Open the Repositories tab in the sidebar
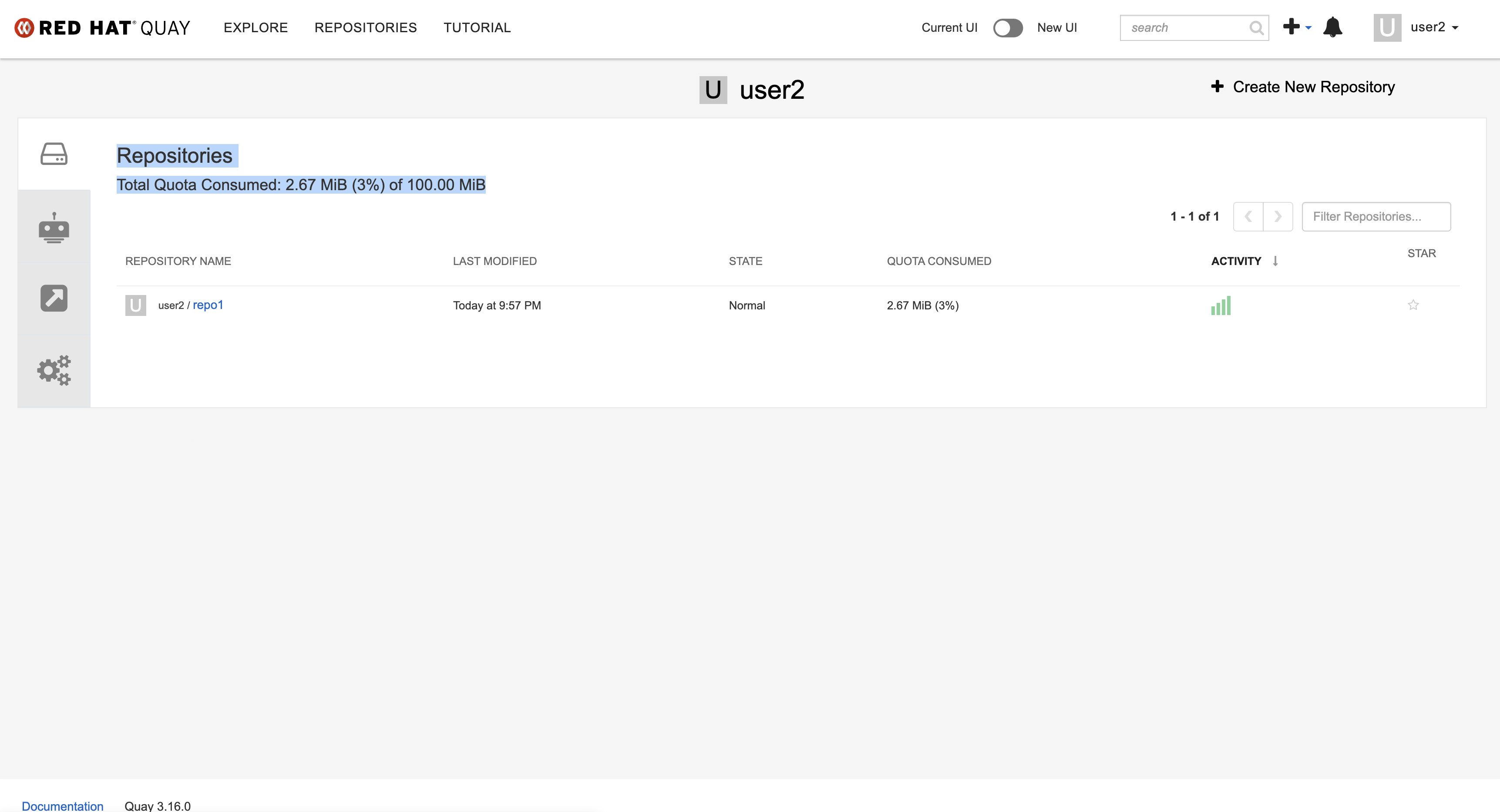Image resolution: width=1500 pixels, height=812 pixels. [54, 154]
